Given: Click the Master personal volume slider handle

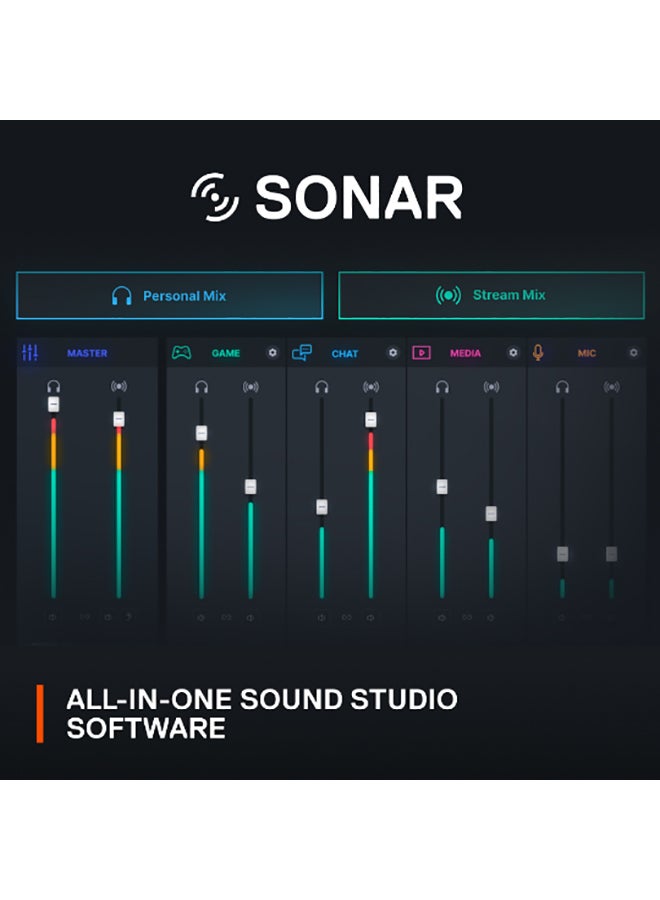Looking at the screenshot, I should pos(53,404).
